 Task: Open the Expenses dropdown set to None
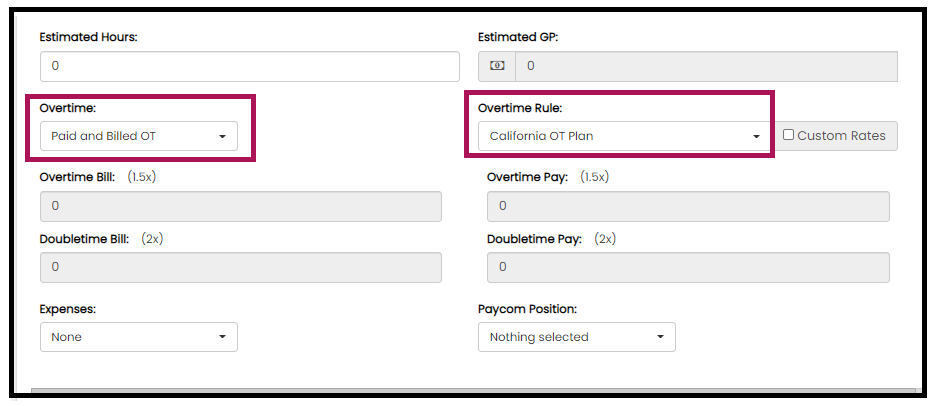pyautogui.click(x=139, y=337)
